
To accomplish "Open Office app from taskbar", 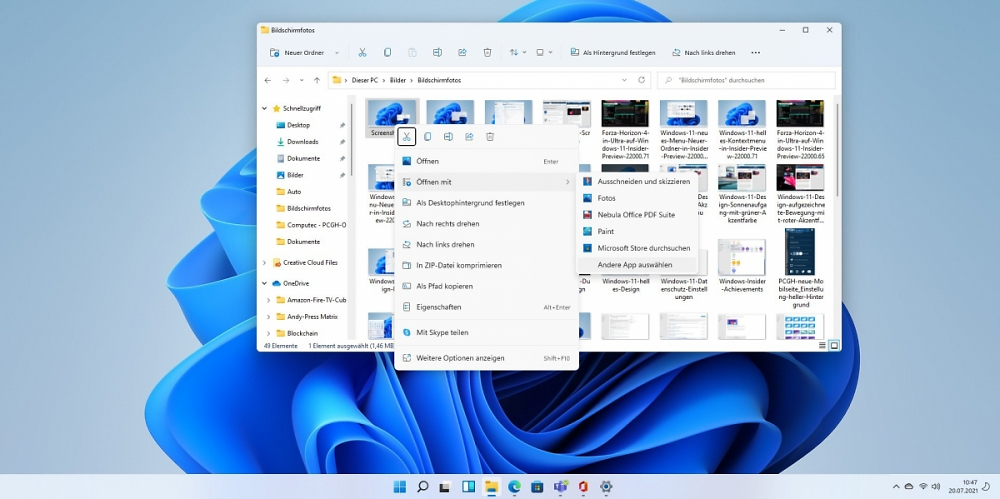I will pos(583,487).
